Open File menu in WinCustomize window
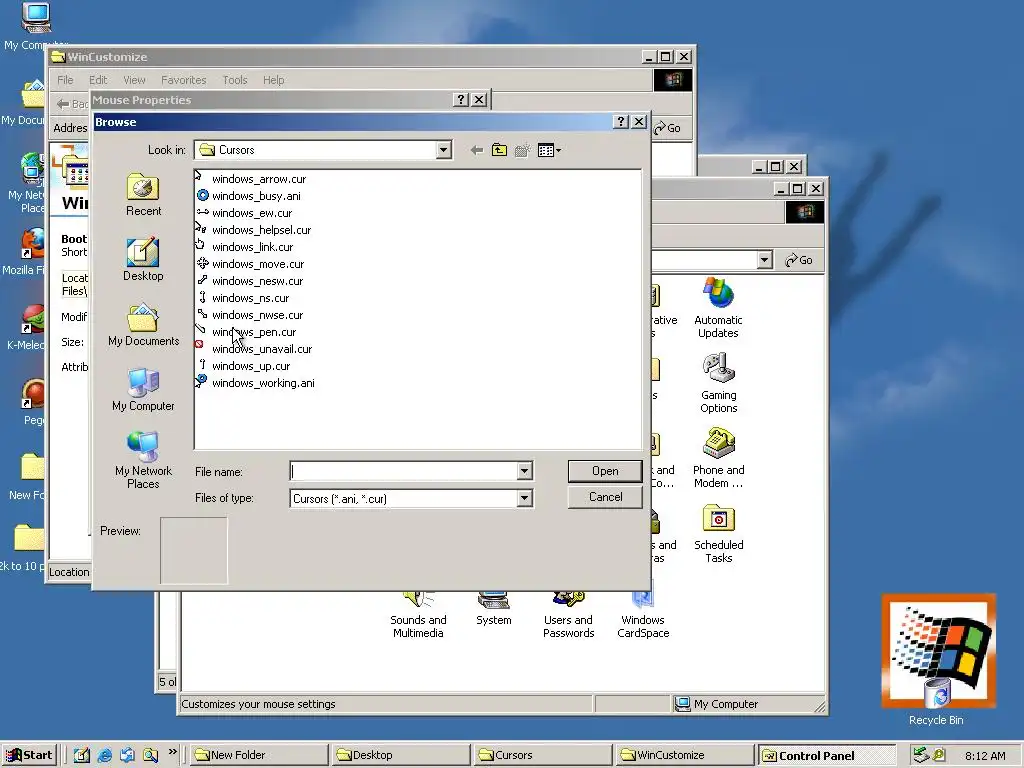The width and height of the screenshot is (1024, 768). (x=65, y=80)
